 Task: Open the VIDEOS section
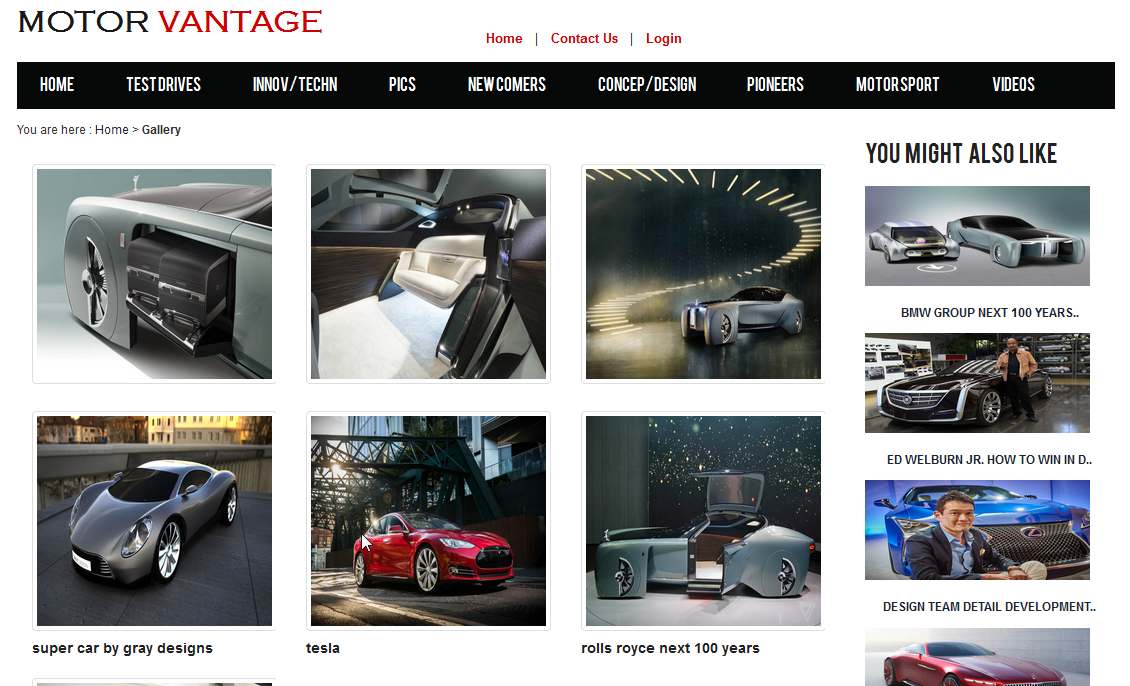(x=1013, y=85)
